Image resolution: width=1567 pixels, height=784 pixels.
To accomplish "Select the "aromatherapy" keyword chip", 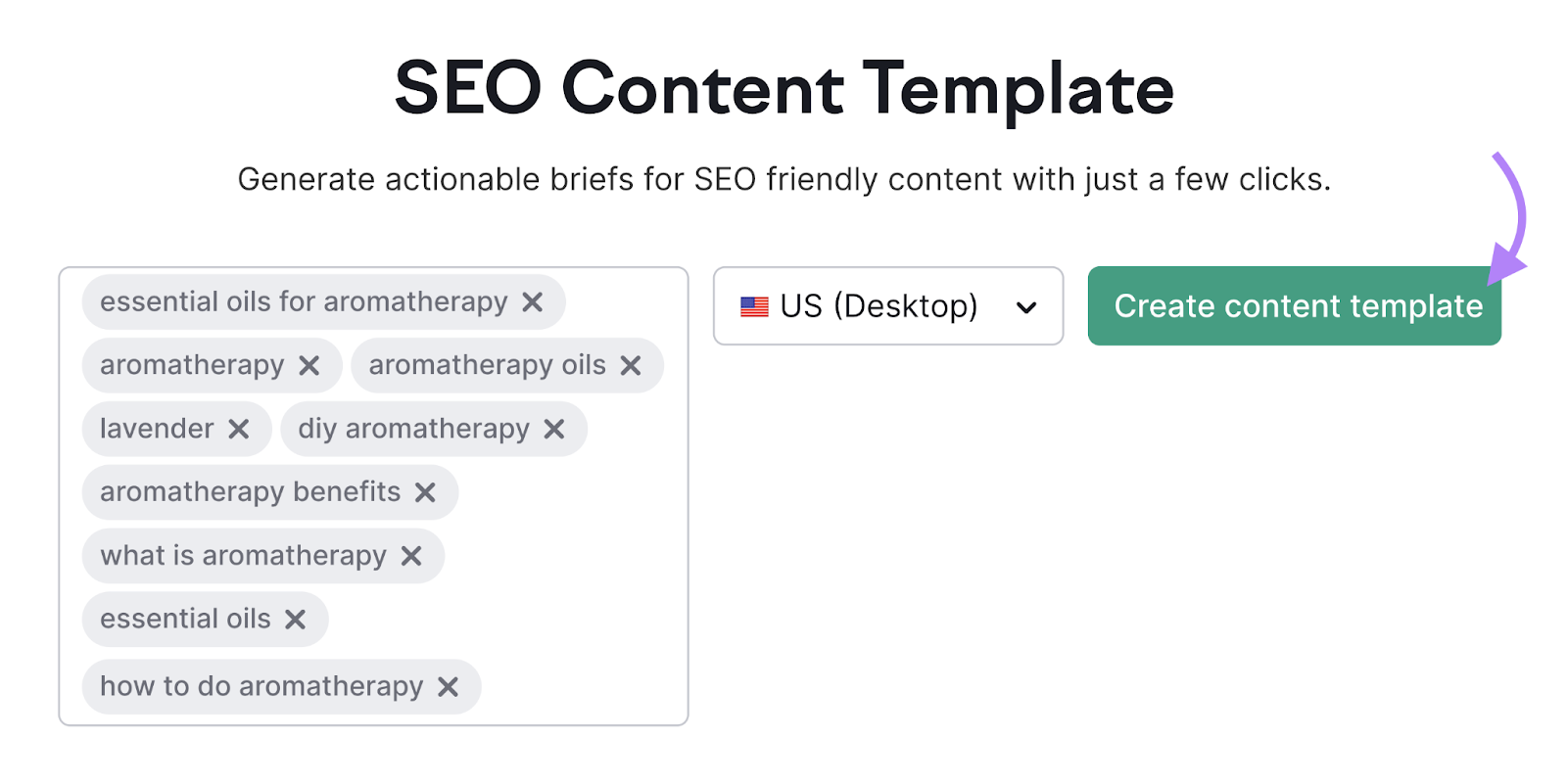I will pos(191,365).
